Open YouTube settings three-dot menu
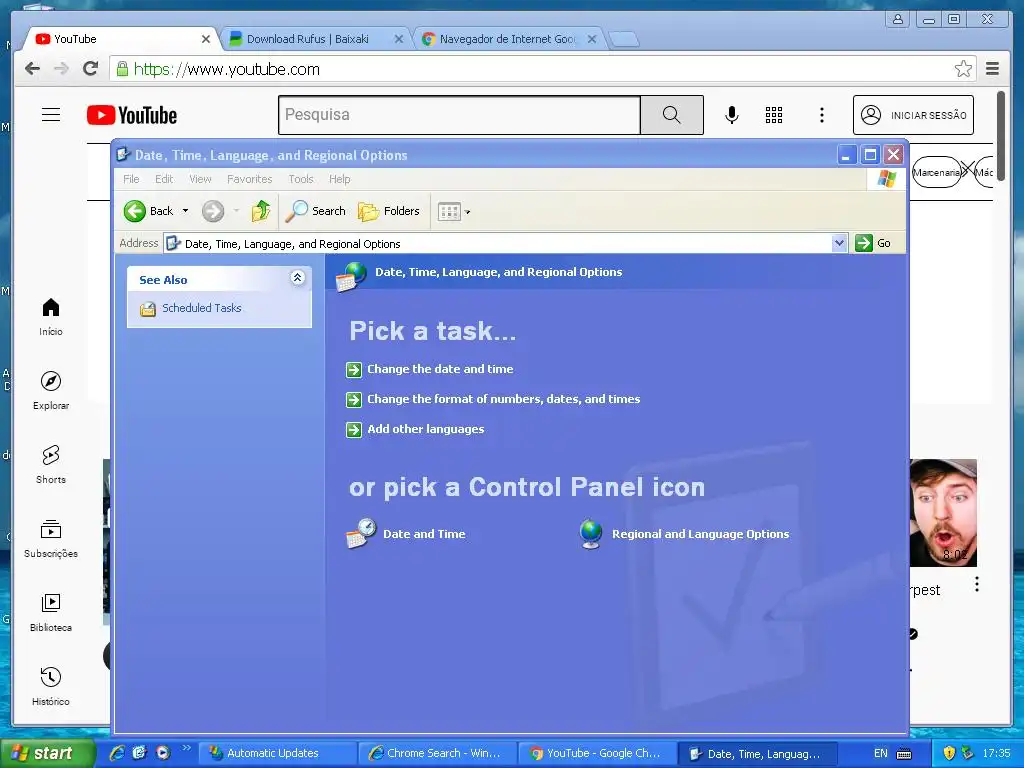This screenshot has height=768, width=1024. click(822, 115)
